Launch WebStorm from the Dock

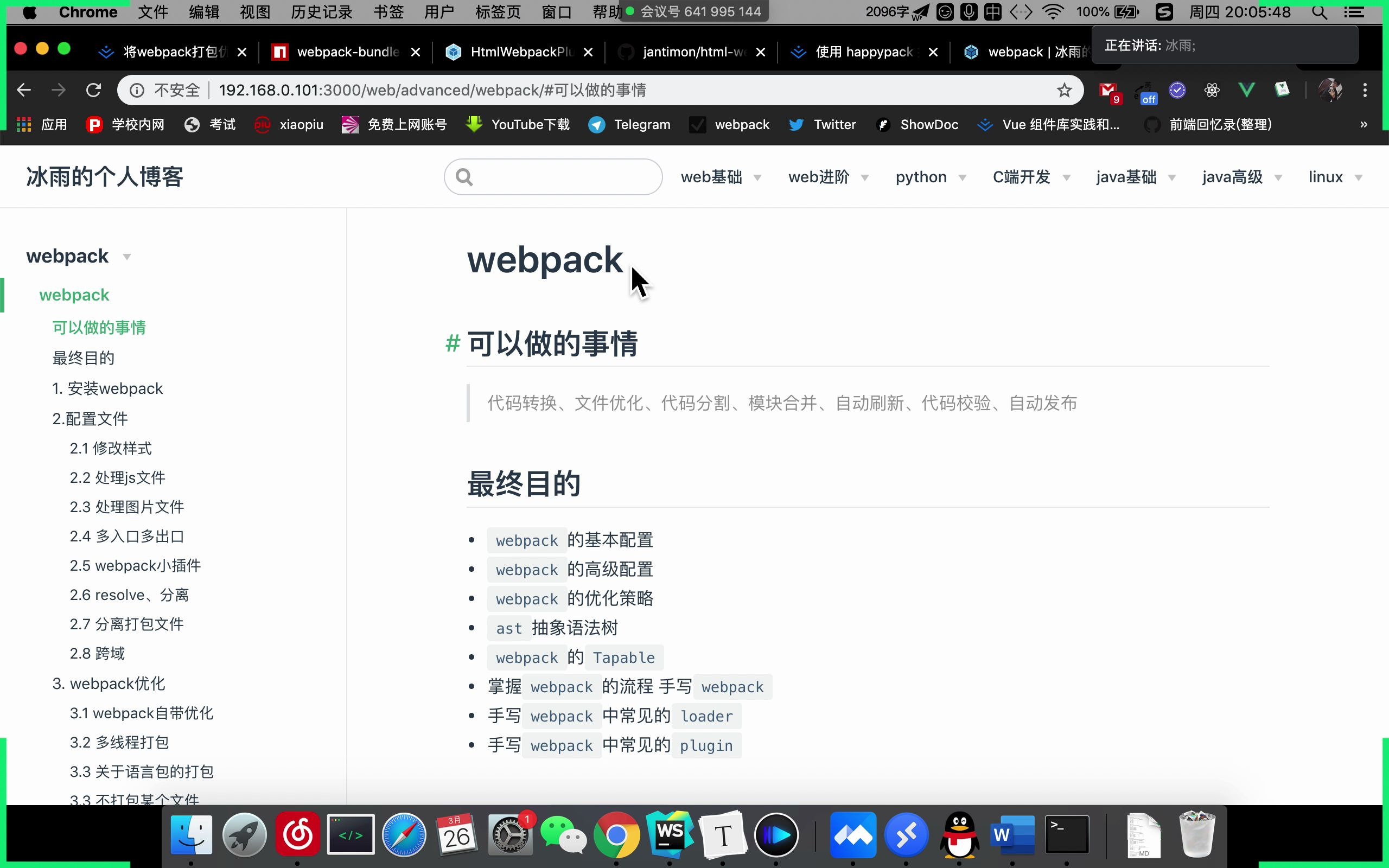pos(669,835)
